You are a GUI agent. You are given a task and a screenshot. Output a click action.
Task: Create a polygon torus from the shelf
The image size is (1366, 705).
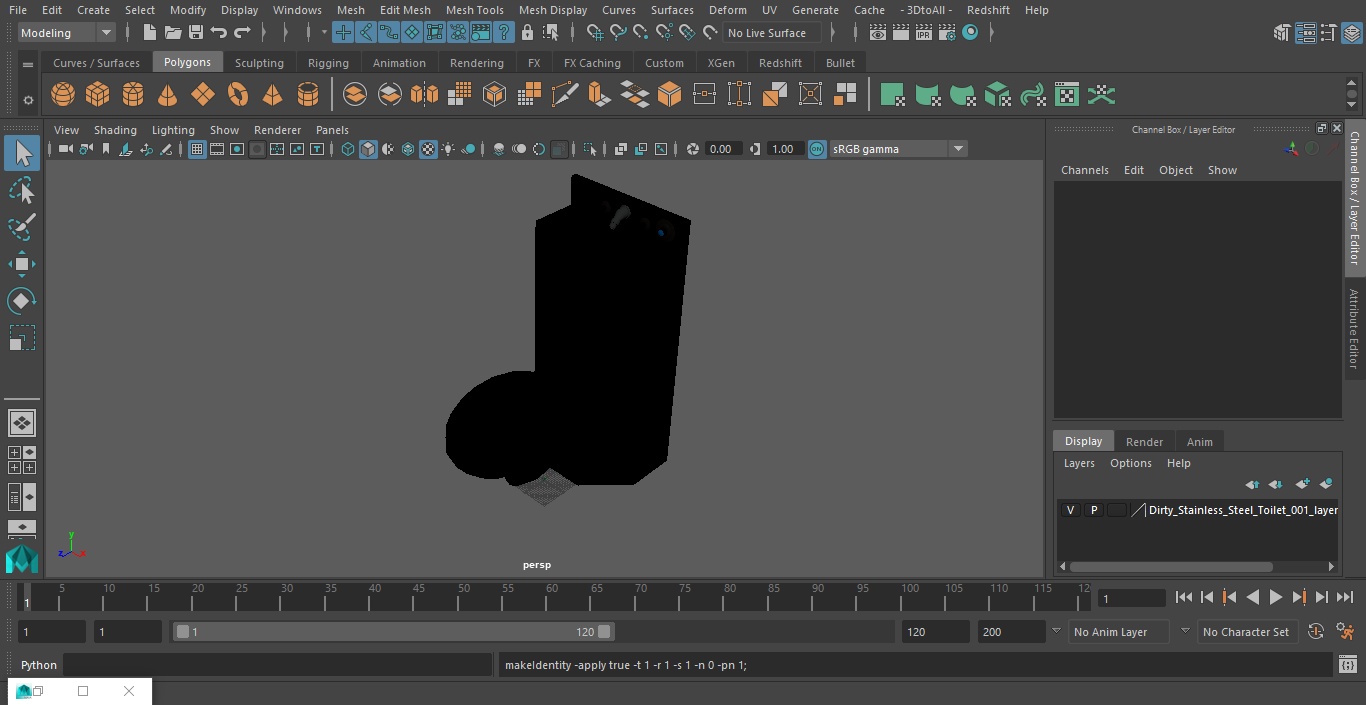point(238,95)
